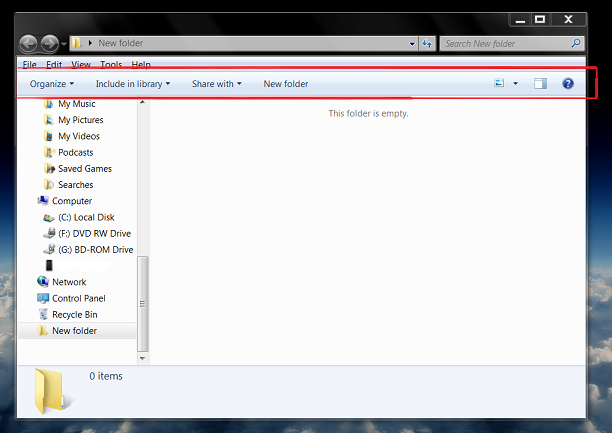Click the New folder toolbar button
Image resolution: width=612 pixels, height=433 pixels.
[286, 84]
